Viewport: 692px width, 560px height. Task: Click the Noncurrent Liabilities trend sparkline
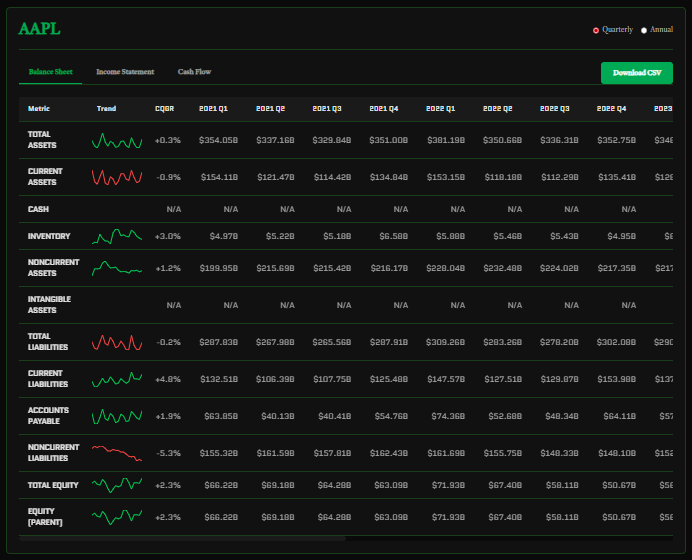pos(117,453)
